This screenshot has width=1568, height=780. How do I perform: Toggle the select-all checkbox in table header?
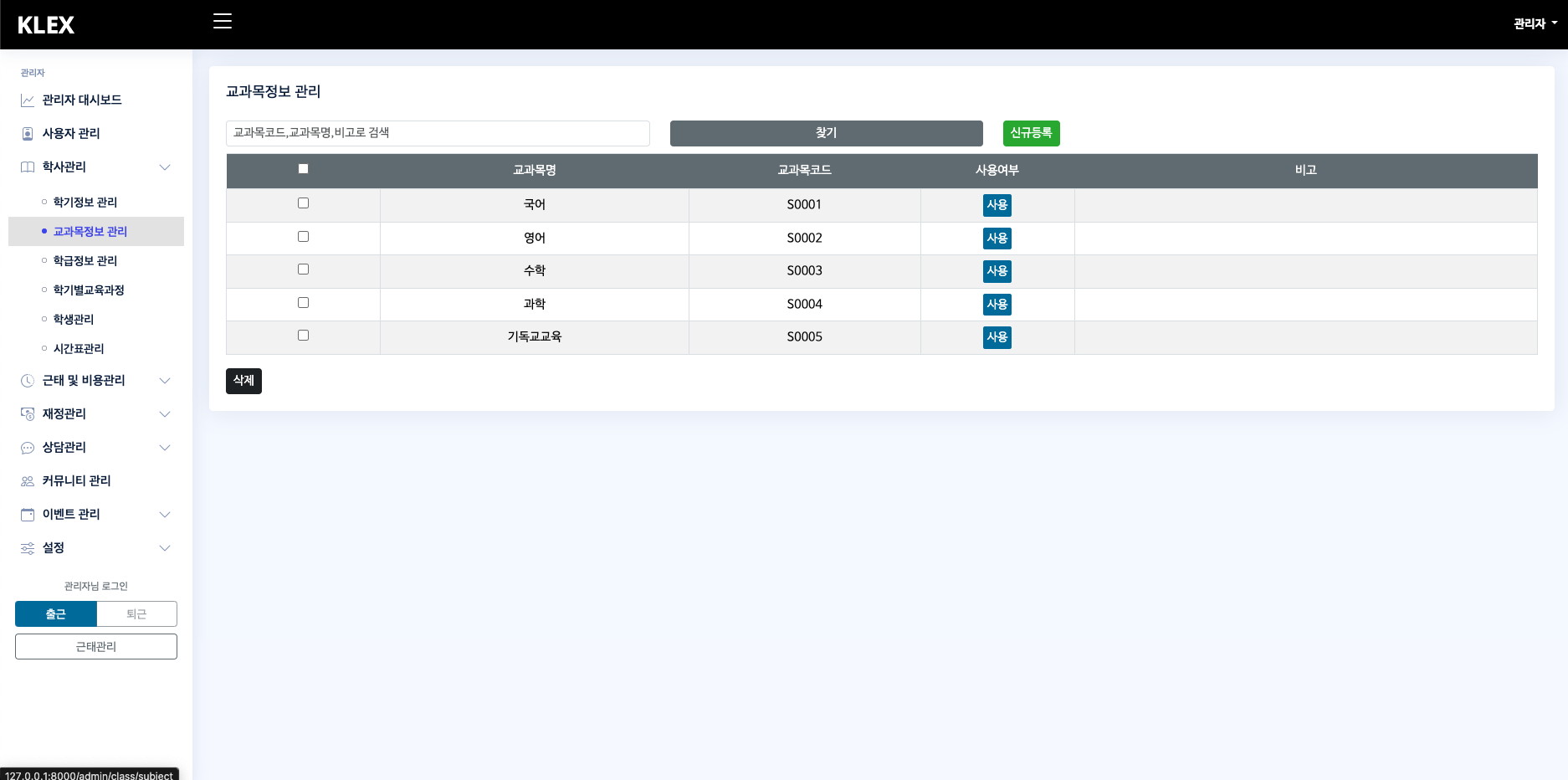pyautogui.click(x=303, y=169)
